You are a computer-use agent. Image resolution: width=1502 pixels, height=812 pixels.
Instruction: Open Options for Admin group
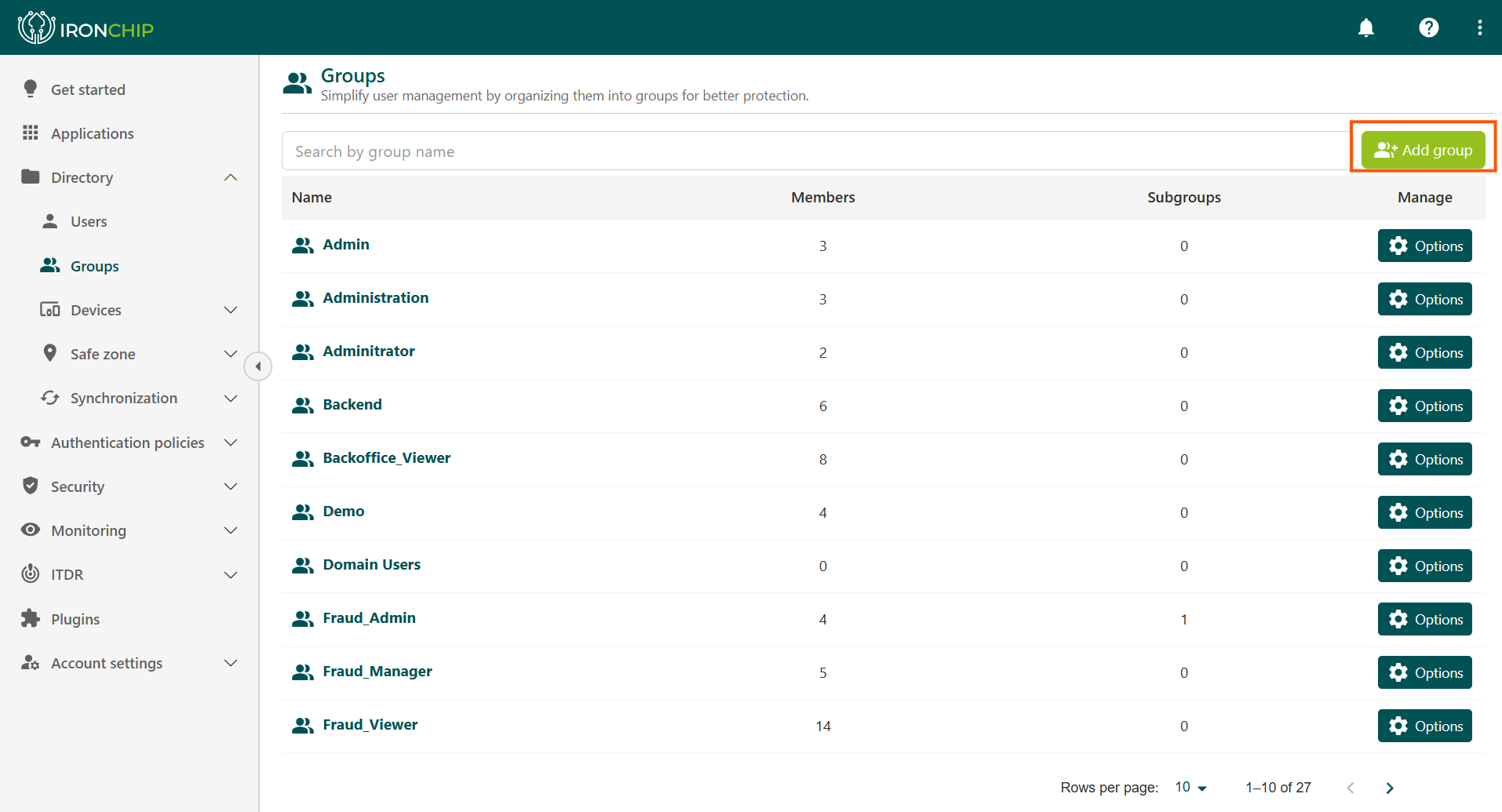click(x=1424, y=246)
